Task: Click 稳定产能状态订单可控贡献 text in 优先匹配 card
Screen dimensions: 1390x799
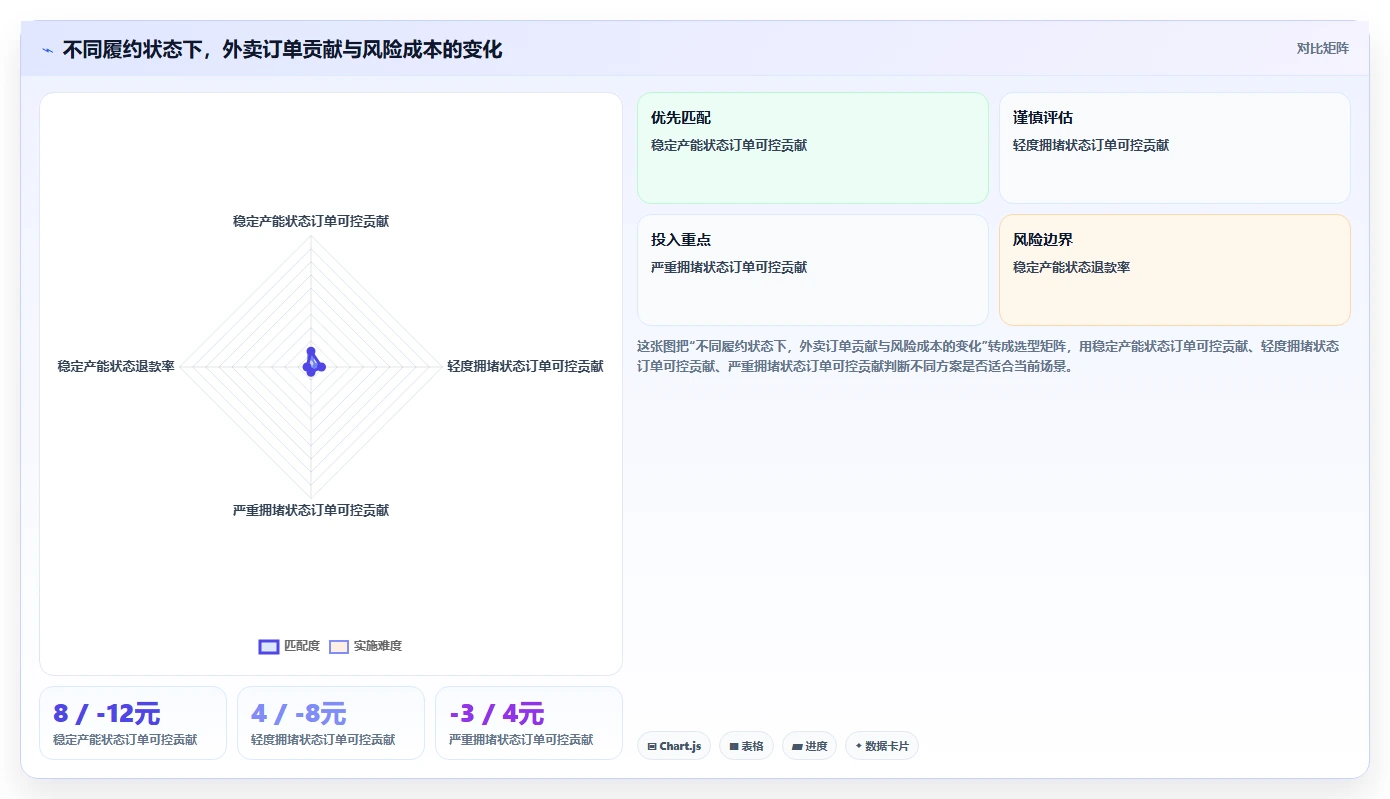Action: (x=729, y=145)
